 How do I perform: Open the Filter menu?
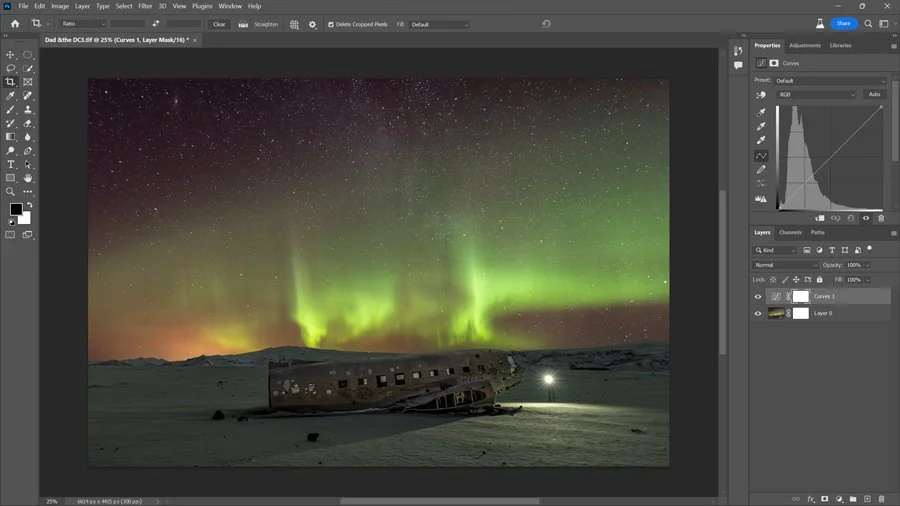coord(145,6)
